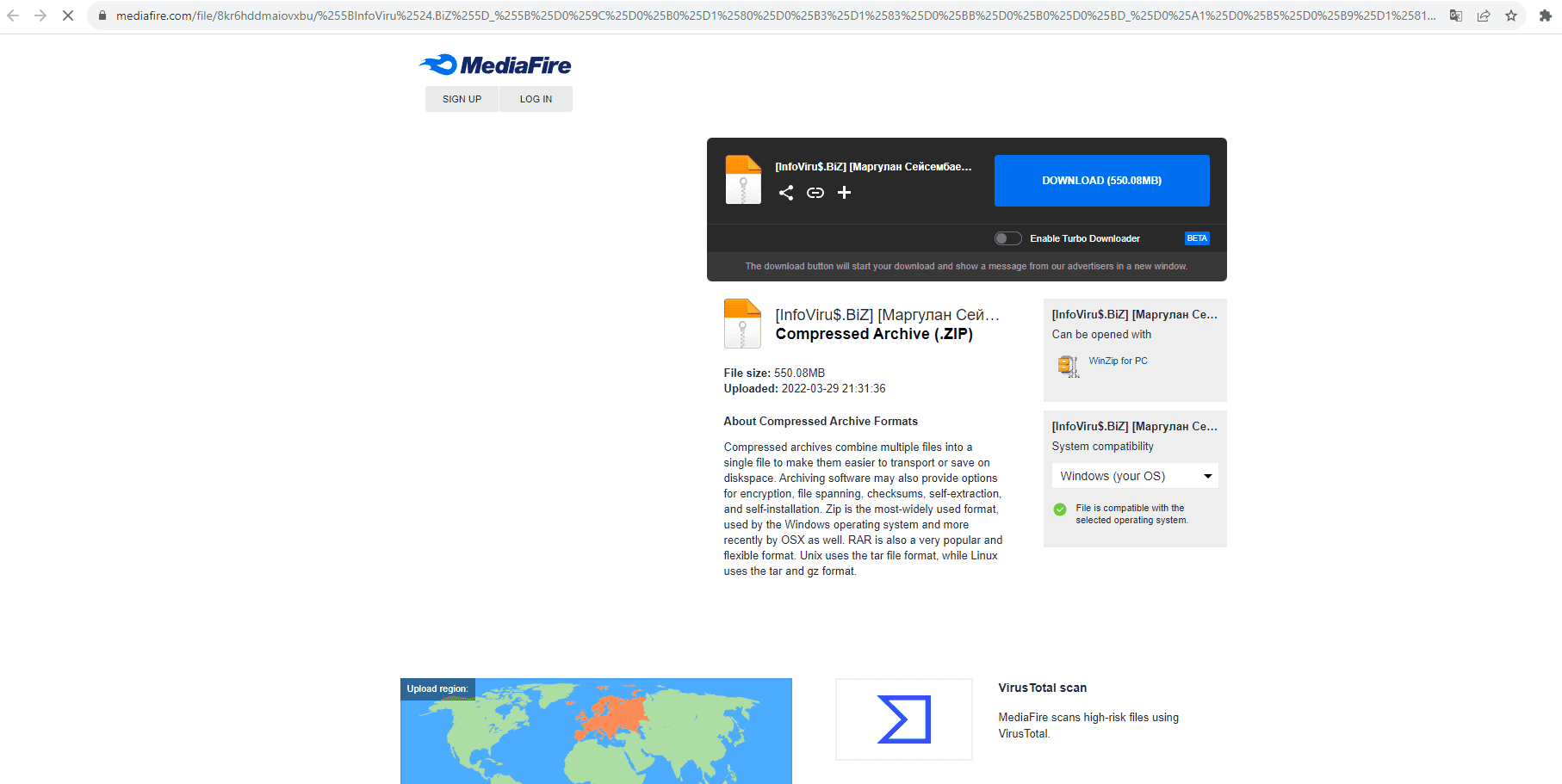Open the WinZip for PC link
Image resolution: width=1562 pixels, height=784 pixels.
pyautogui.click(x=1118, y=361)
